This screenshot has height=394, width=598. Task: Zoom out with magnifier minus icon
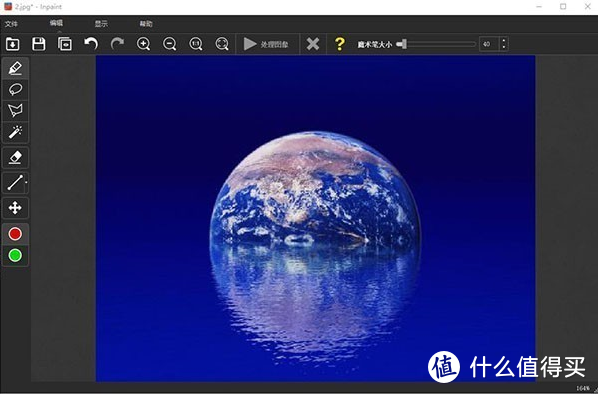(x=169, y=44)
